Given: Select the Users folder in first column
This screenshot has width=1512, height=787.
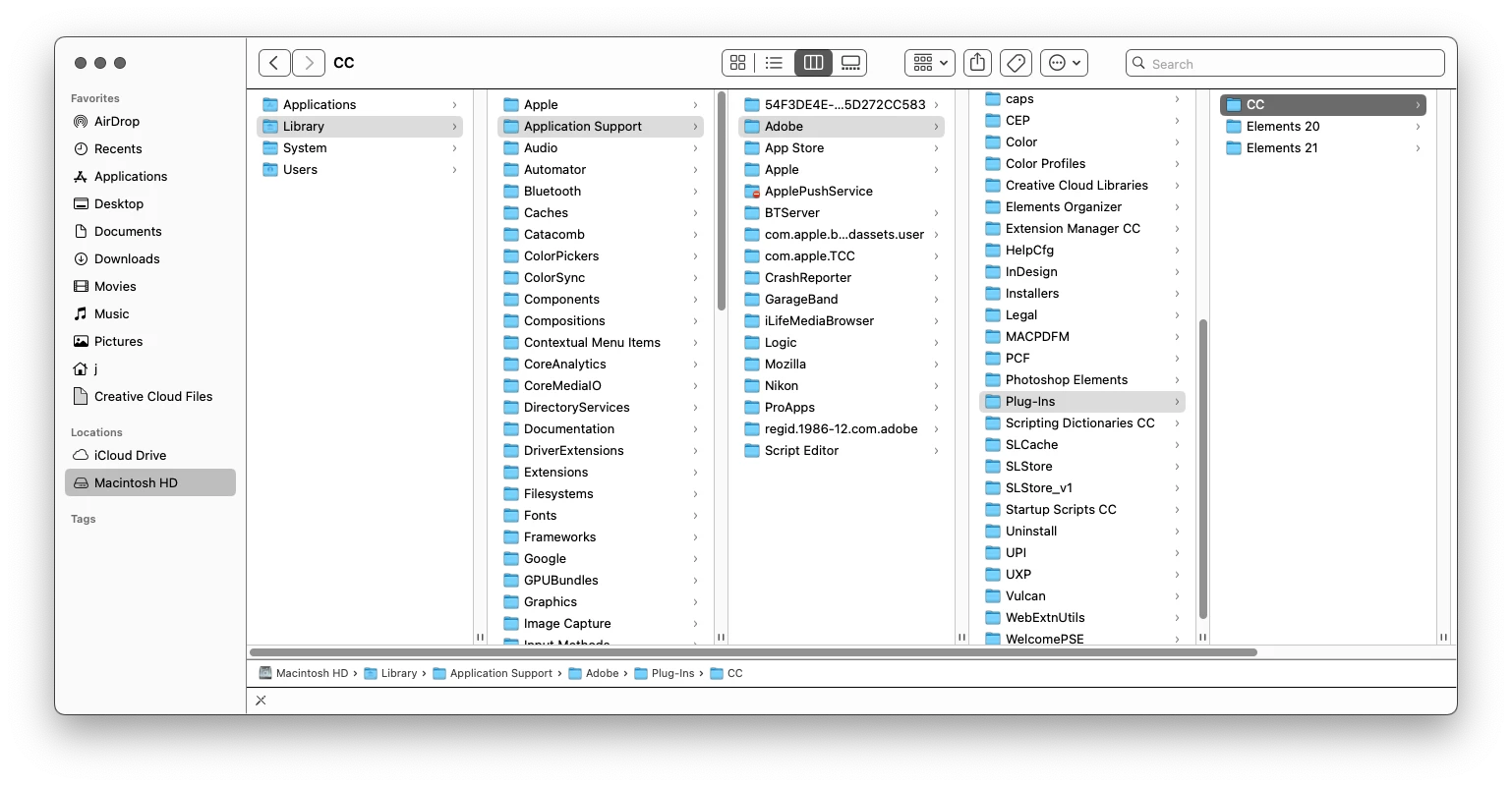Looking at the screenshot, I should (360, 170).
